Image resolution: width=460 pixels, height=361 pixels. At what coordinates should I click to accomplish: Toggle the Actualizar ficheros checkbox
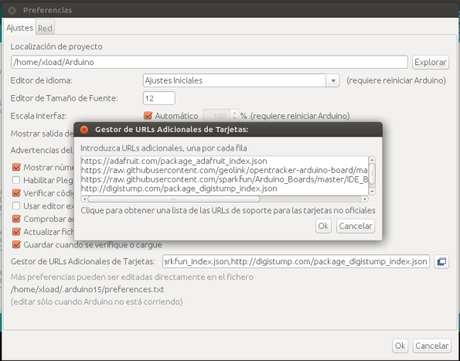click(x=16, y=232)
